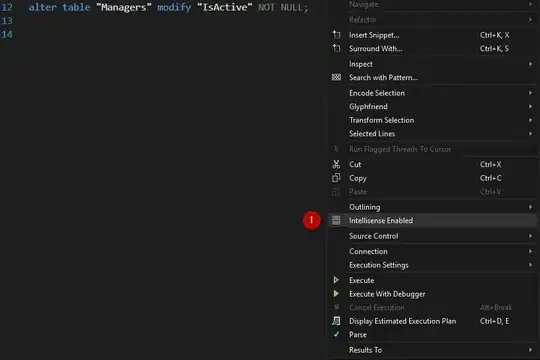Click line number 13 in the gutter
540x360 pixels.
(7, 21)
